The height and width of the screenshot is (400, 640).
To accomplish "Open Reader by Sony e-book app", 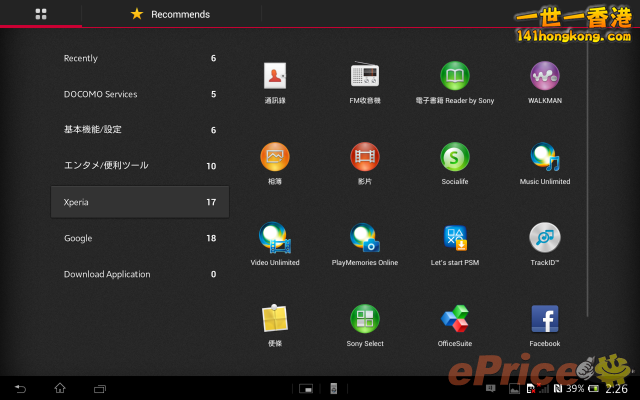I will pyautogui.click(x=455, y=76).
